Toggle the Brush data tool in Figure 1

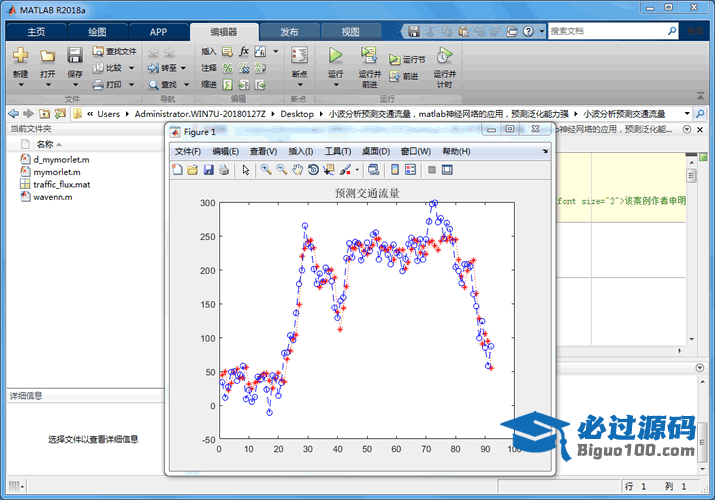point(345,170)
